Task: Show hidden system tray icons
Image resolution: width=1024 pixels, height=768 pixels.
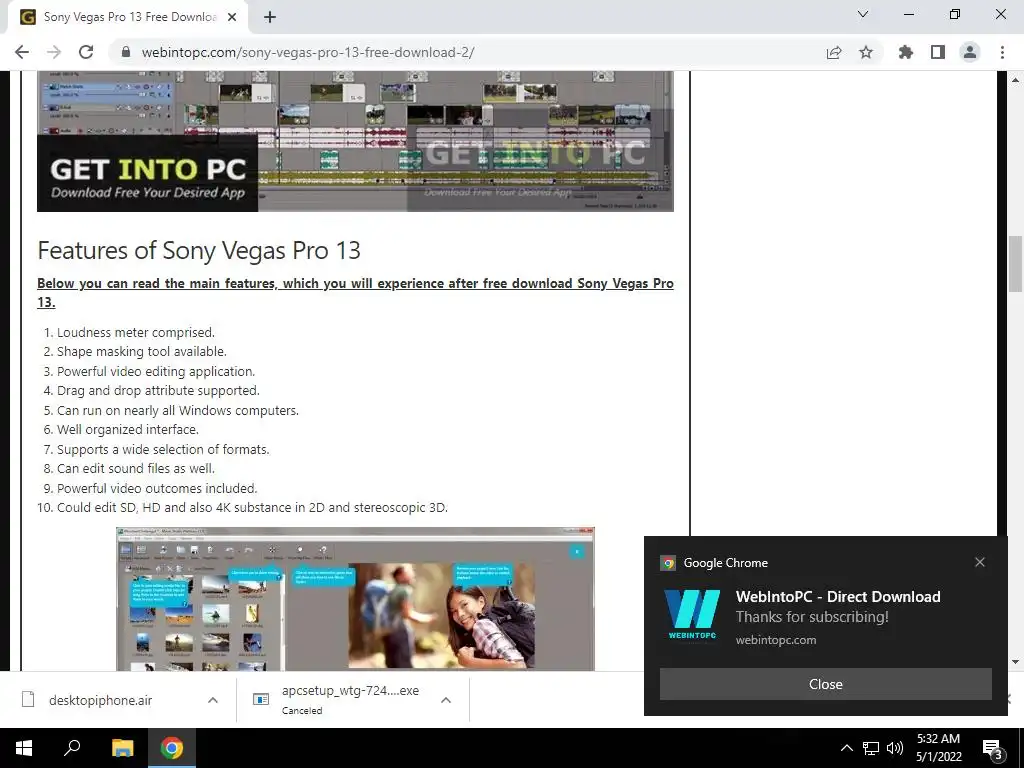Action: tap(846, 748)
